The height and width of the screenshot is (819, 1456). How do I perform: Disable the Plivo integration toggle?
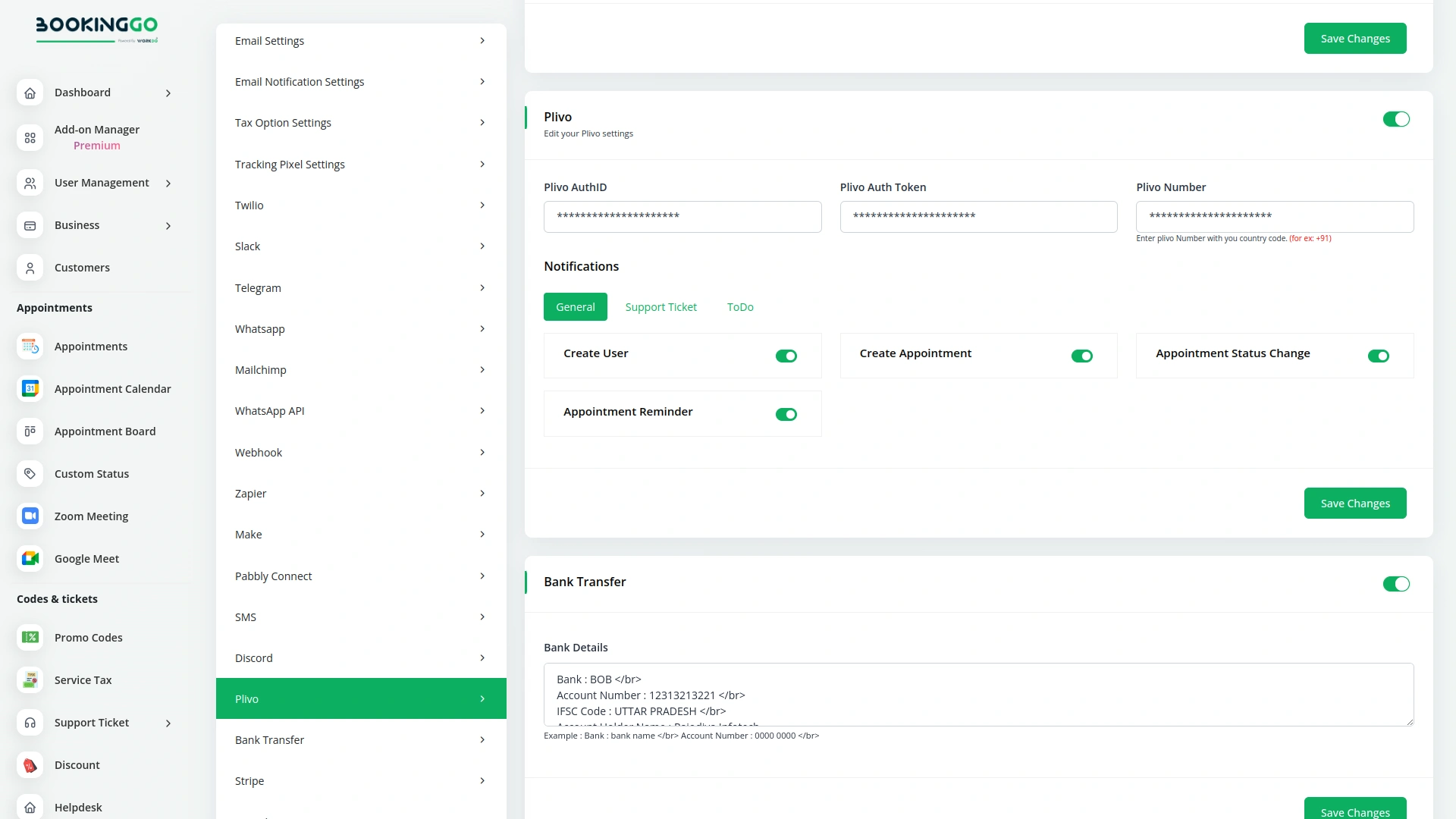tap(1396, 119)
